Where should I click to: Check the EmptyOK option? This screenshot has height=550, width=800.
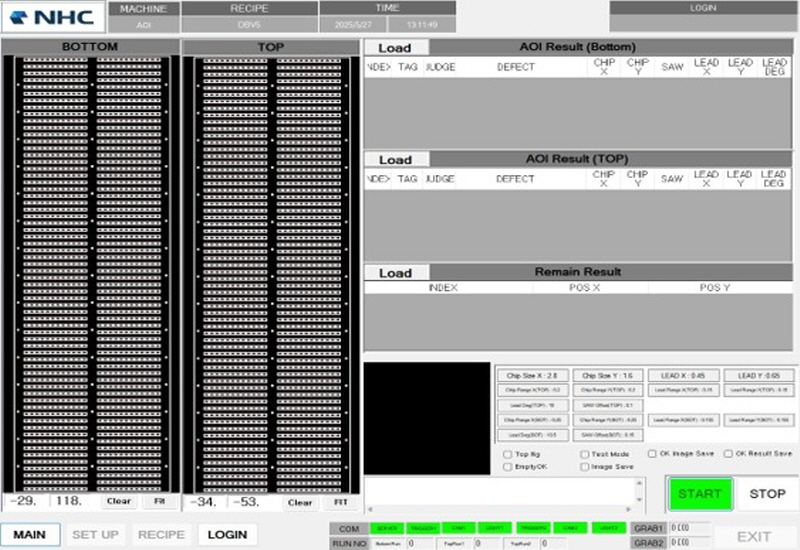coord(508,466)
